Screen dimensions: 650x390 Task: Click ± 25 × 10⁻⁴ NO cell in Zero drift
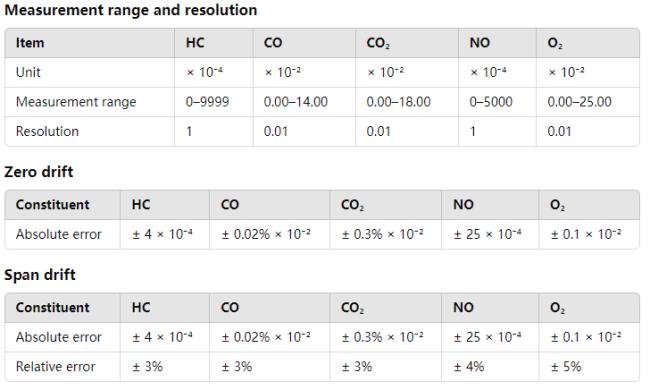(487, 234)
